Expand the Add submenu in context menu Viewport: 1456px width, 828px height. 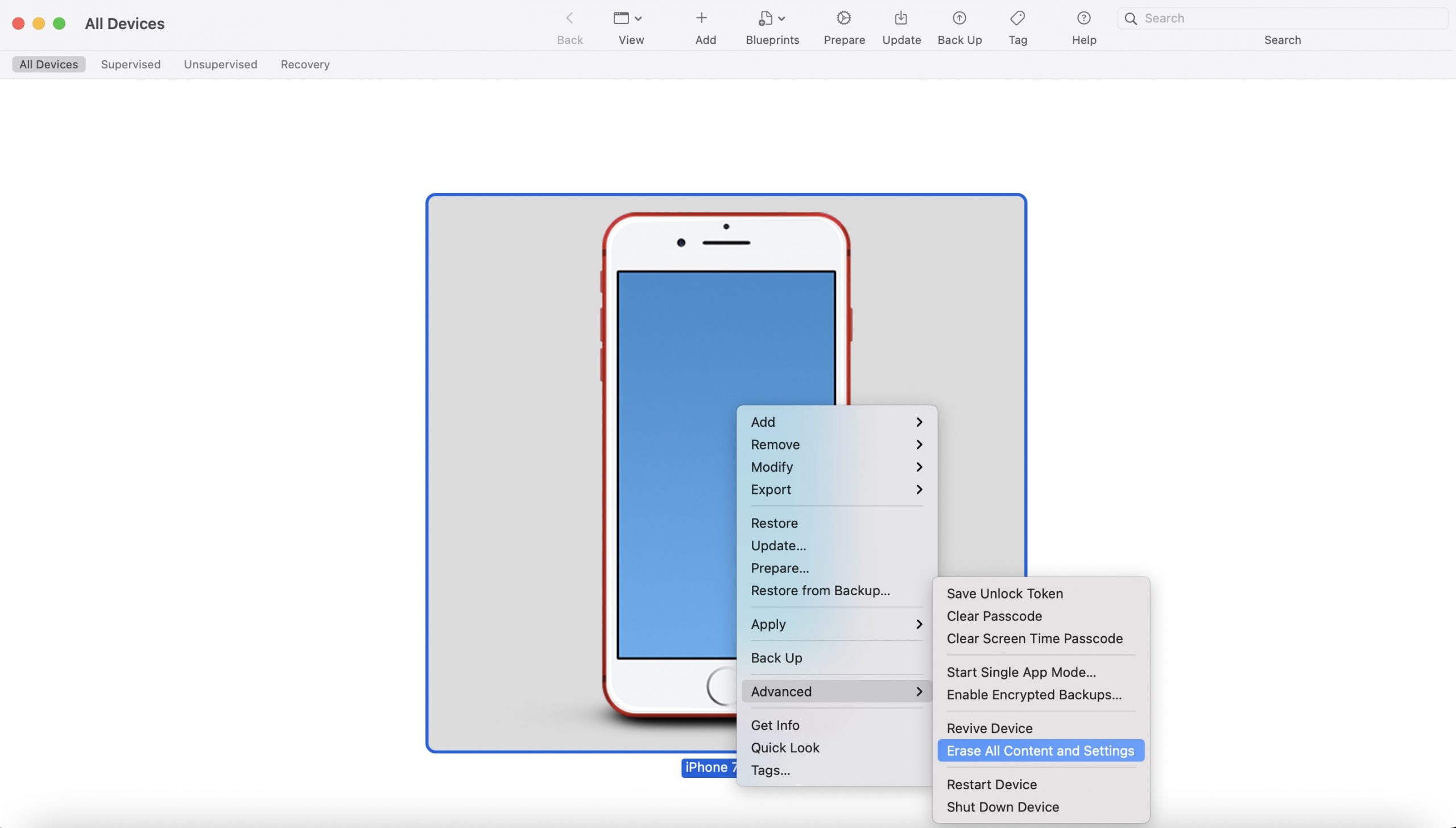837,422
